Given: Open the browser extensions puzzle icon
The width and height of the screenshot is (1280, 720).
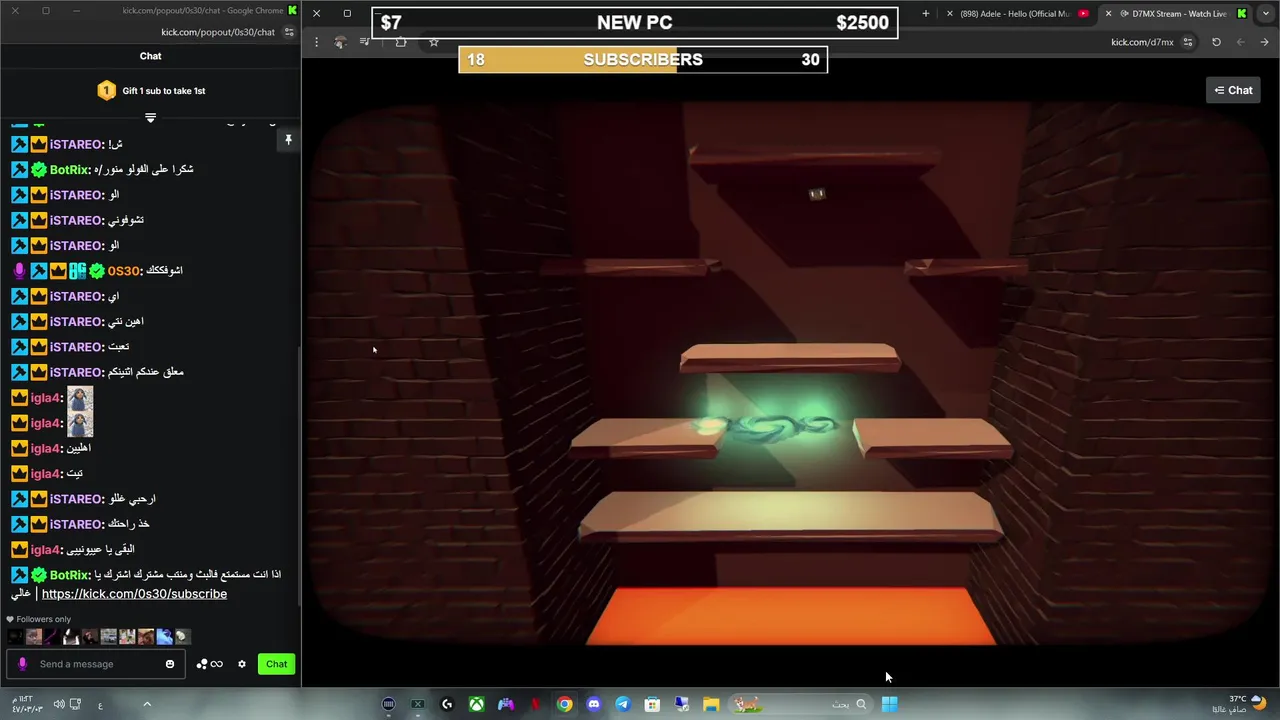Looking at the screenshot, I should pyautogui.click(x=401, y=42).
